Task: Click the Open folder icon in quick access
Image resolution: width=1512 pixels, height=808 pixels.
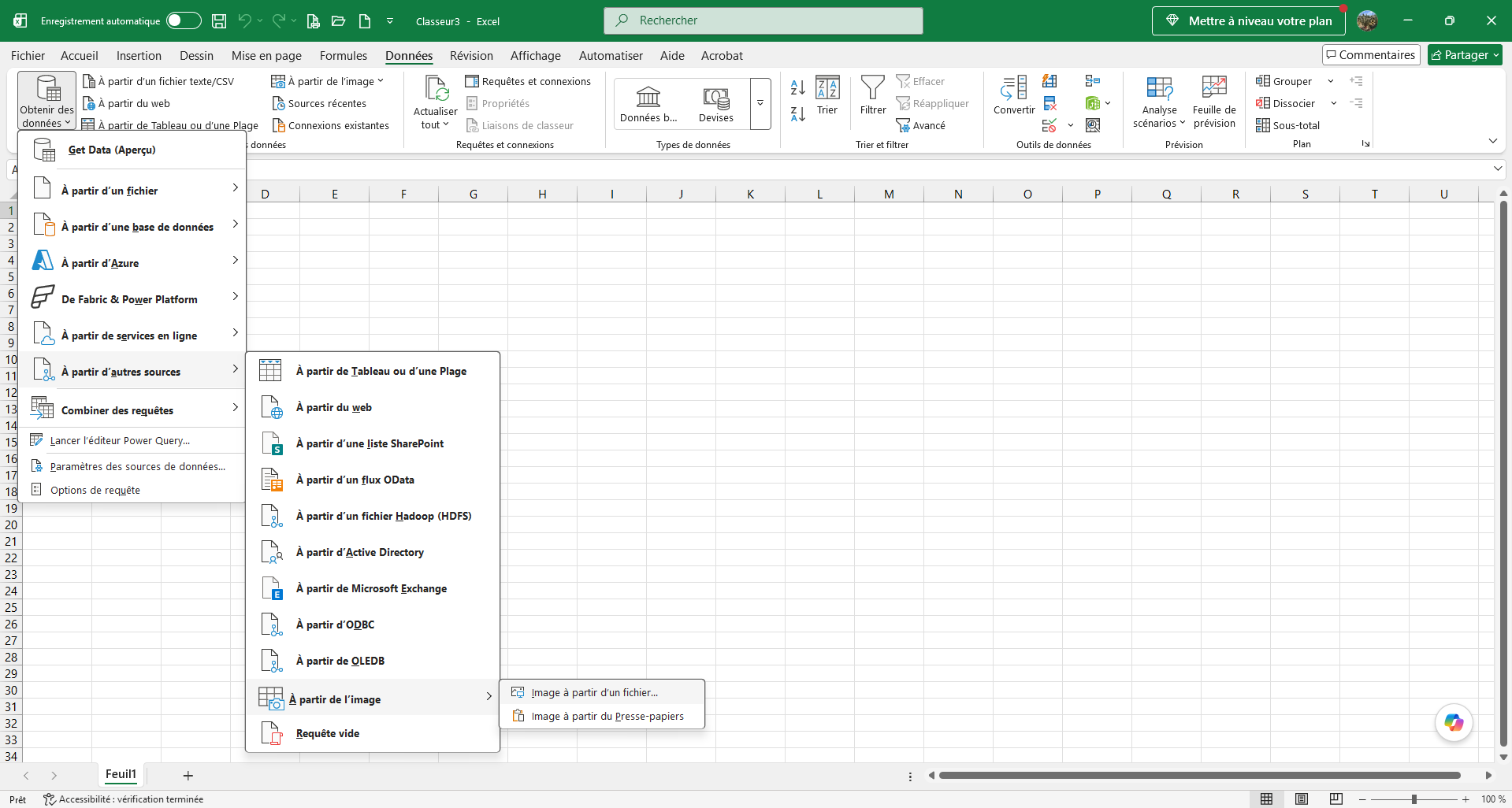Action: [339, 21]
